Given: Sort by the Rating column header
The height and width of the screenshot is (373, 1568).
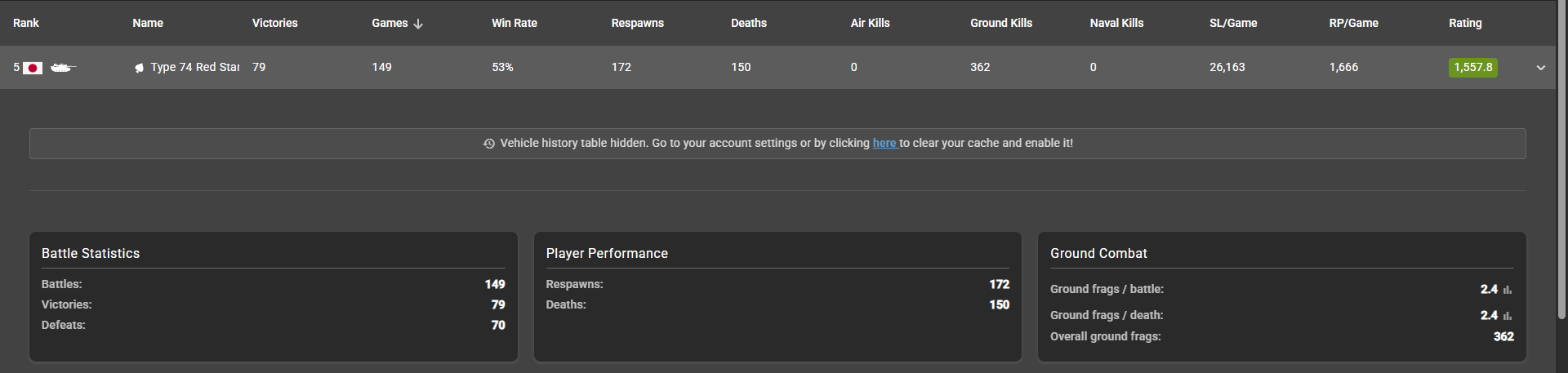Looking at the screenshot, I should [1465, 23].
